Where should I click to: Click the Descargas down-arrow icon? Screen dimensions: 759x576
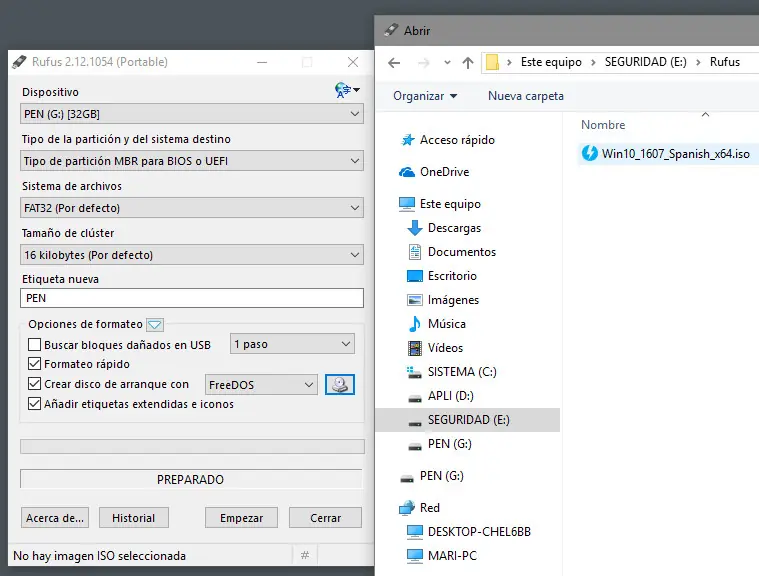[x=415, y=227]
